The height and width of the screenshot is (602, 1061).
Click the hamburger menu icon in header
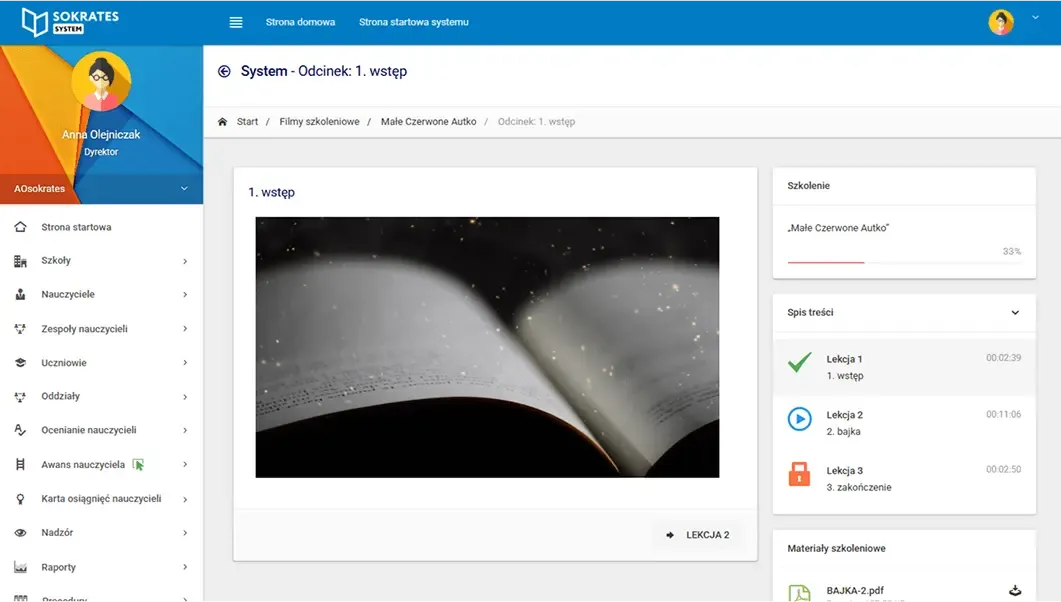pos(236,22)
